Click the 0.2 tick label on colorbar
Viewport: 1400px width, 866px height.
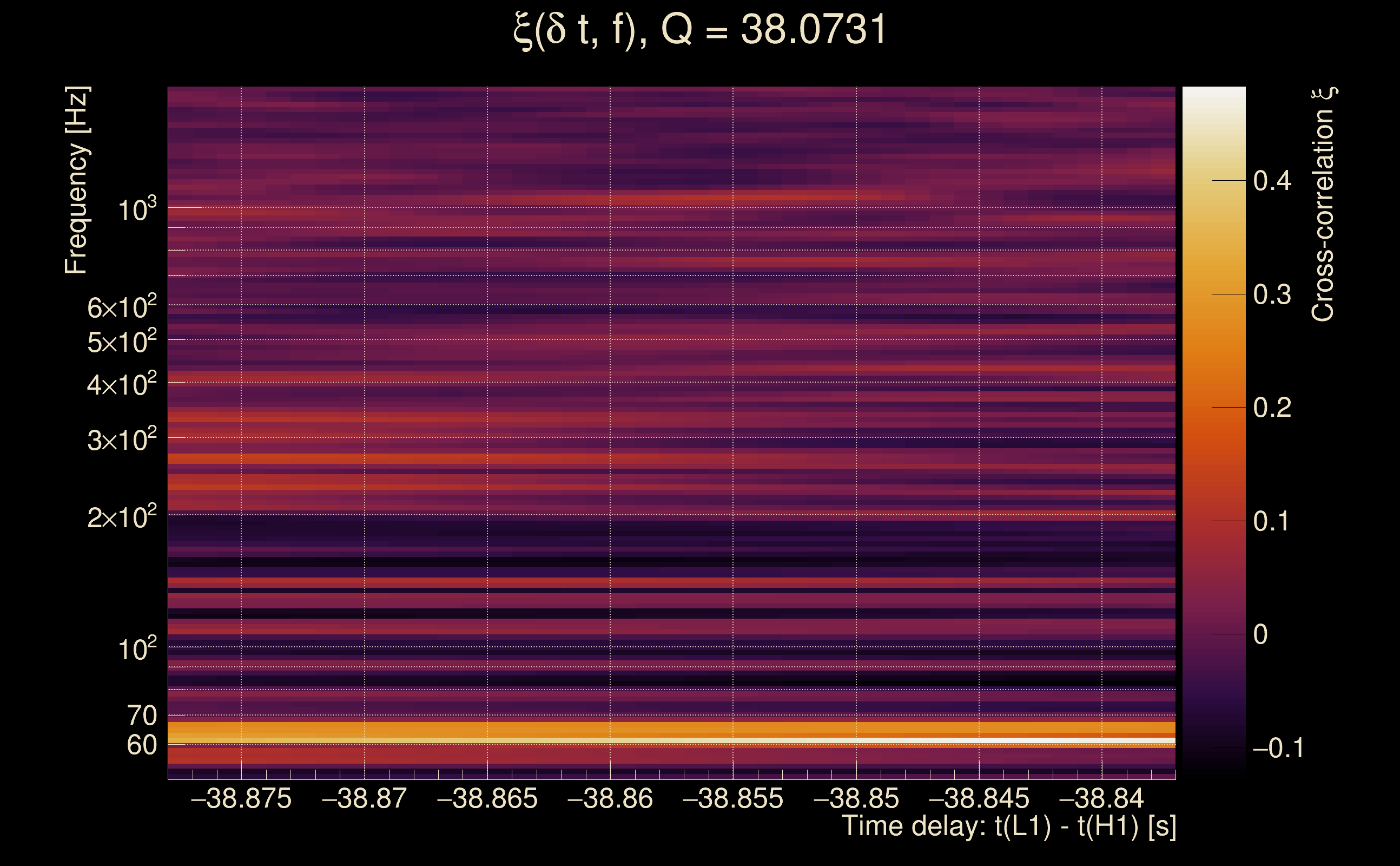click(1272, 408)
